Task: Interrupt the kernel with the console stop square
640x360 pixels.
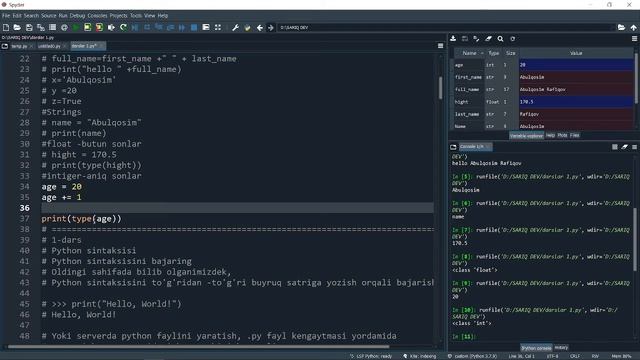Action: pos(615,147)
